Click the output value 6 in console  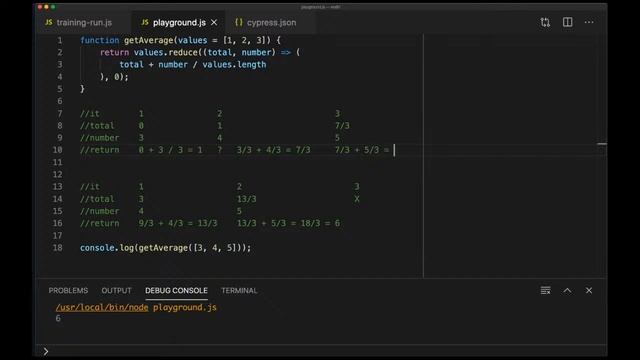click(x=58, y=318)
